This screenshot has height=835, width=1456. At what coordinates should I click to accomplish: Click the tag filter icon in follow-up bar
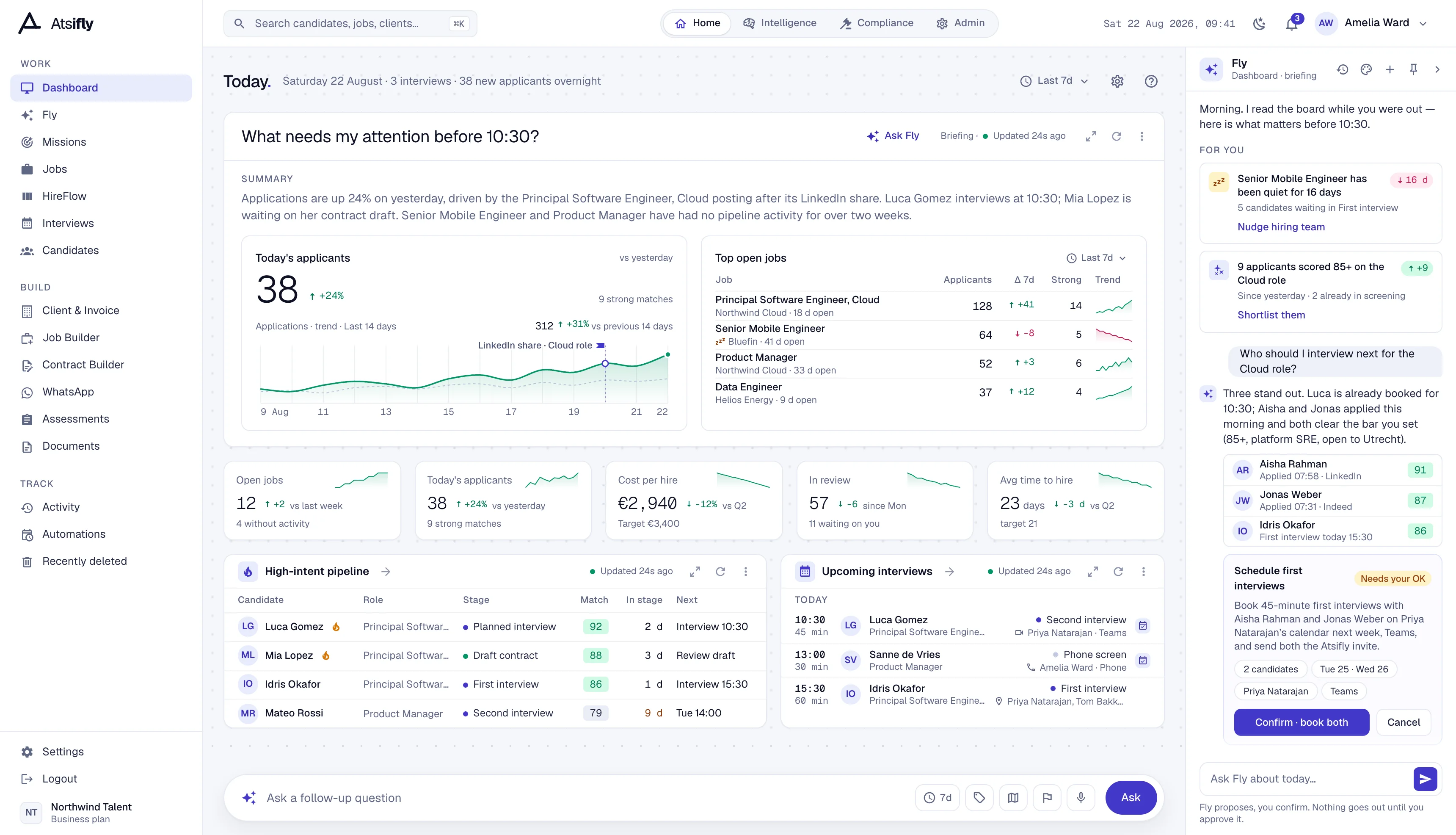click(x=979, y=798)
